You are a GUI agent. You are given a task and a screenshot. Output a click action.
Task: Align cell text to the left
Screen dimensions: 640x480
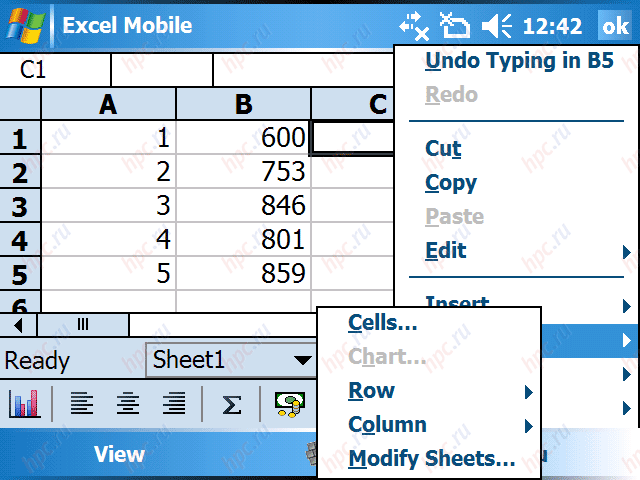[82, 403]
